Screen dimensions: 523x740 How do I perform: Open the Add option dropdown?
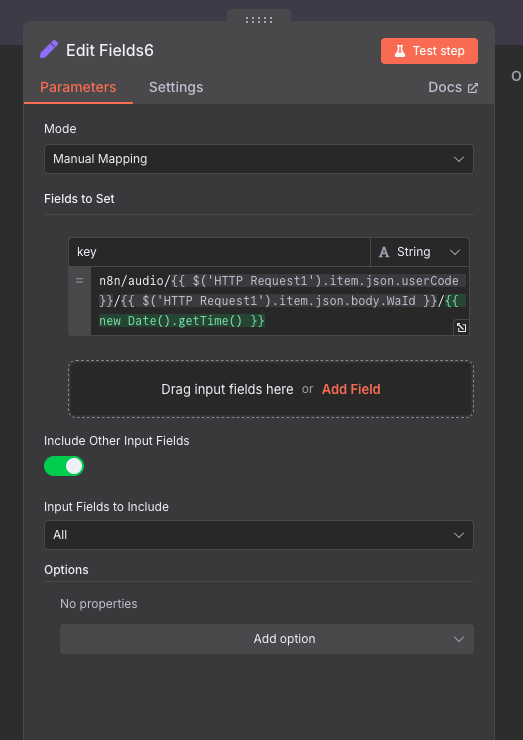click(267, 639)
